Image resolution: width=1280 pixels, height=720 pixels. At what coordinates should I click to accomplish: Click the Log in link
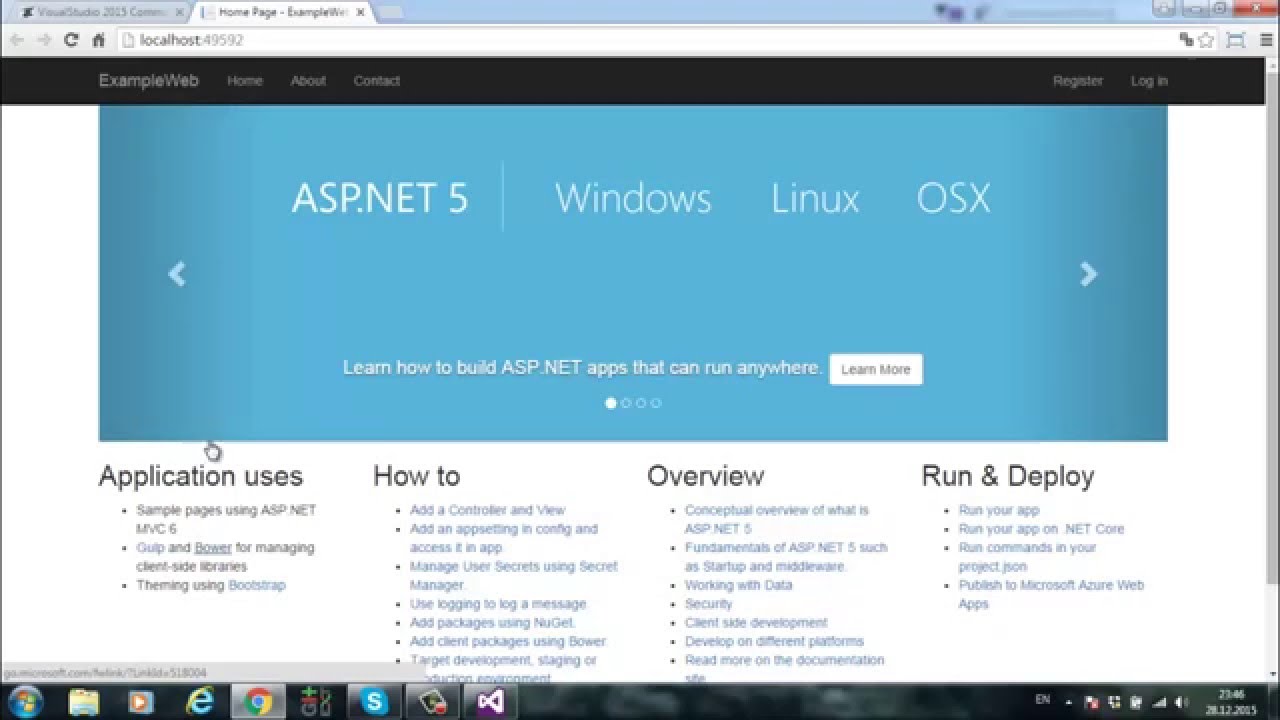[1149, 81]
